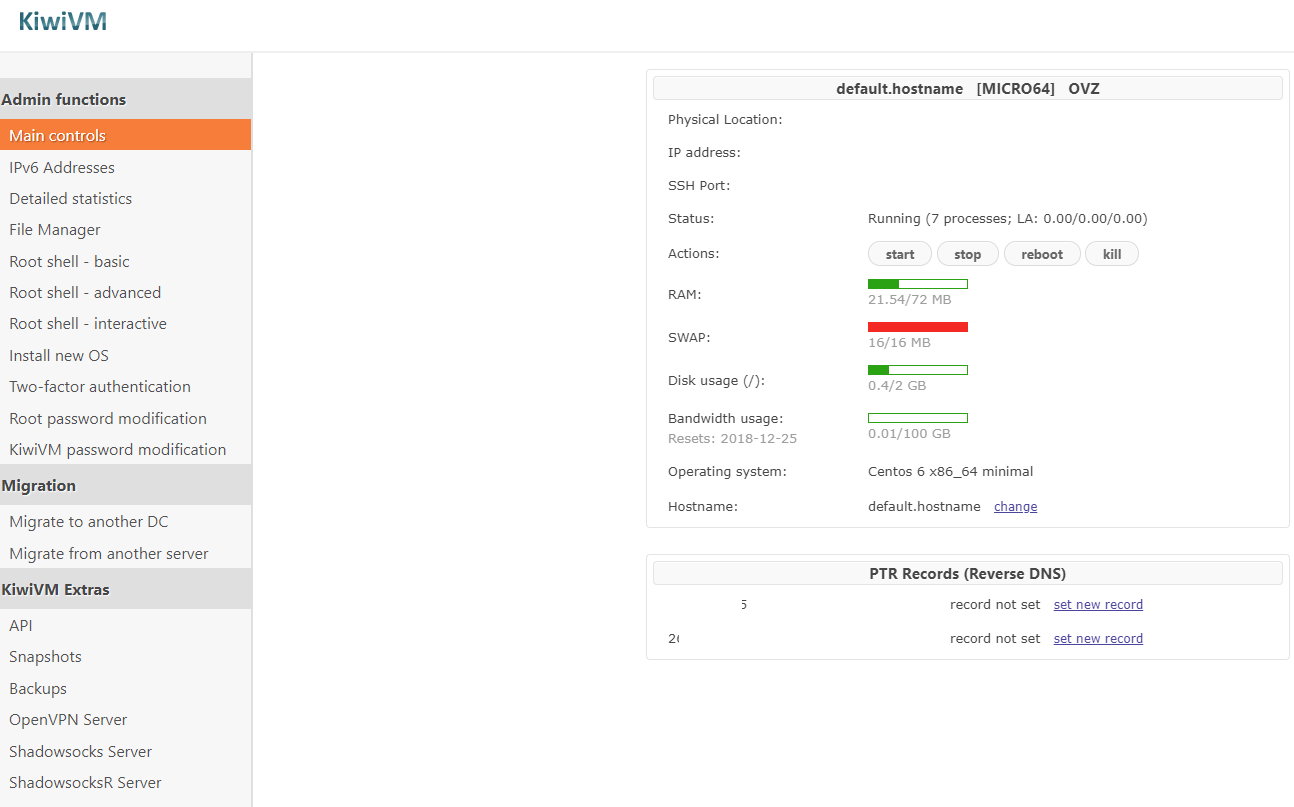Click the 0.4/2 GB disk value
Screen dimensions: 1294x807
[x=897, y=385]
